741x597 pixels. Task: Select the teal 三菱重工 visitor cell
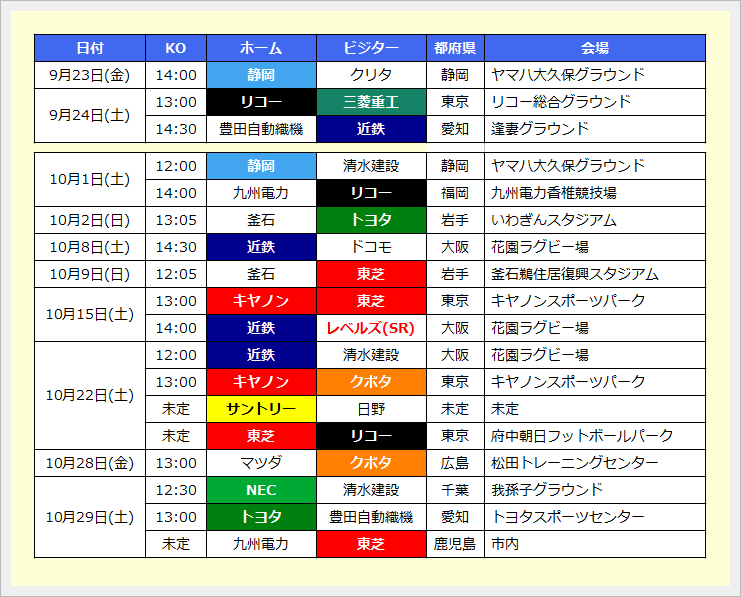371,102
